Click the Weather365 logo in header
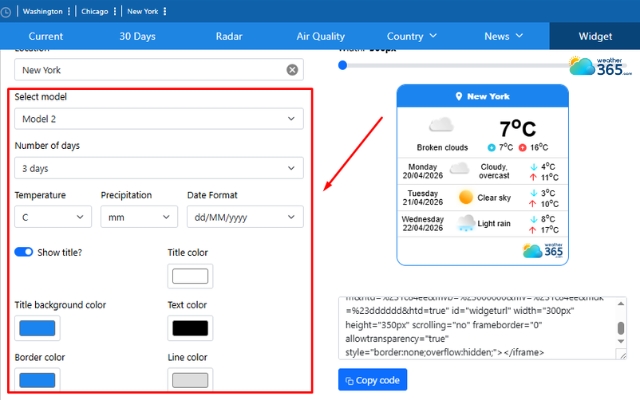640x400 pixels. pyautogui.click(x=600, y=66)
